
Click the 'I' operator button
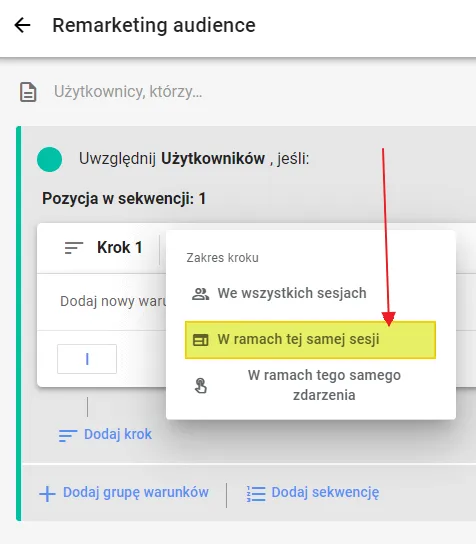(87, 359)
